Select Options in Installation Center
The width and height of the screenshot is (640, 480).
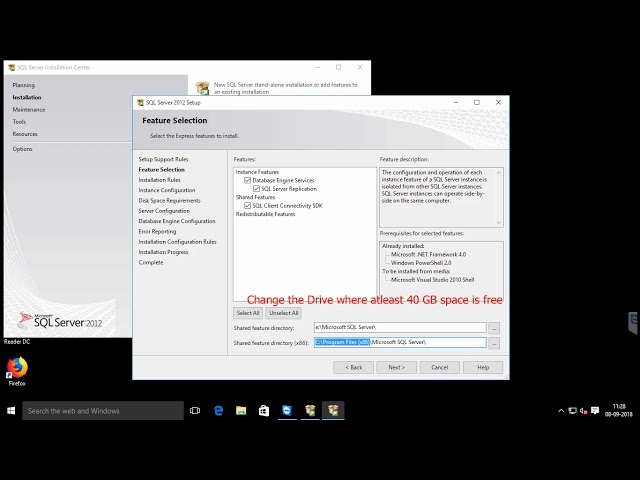tap(22, 149)
